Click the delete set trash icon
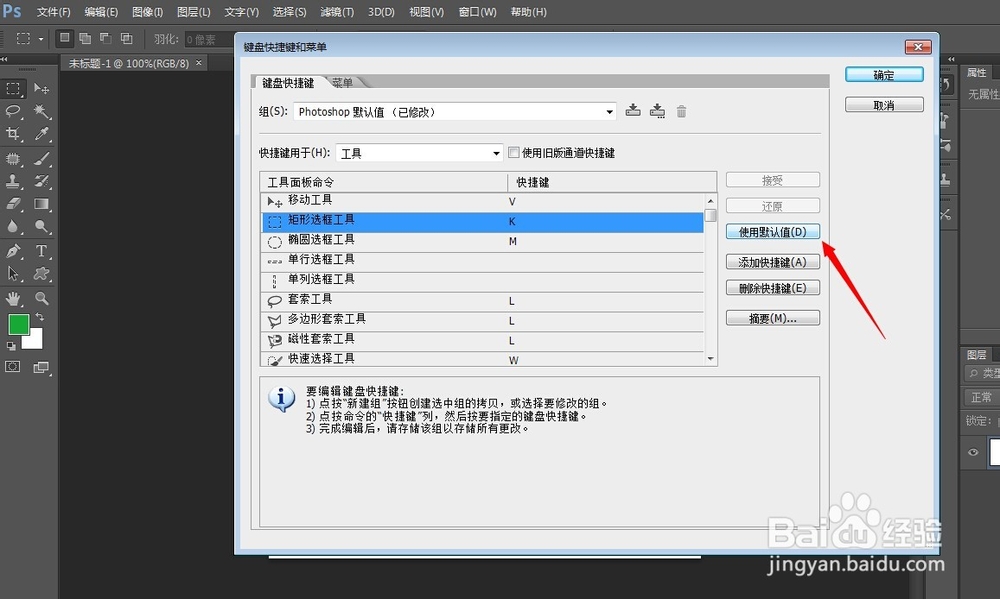The width and height of the screenshot is (1000, 599). (x=681, y=111)
